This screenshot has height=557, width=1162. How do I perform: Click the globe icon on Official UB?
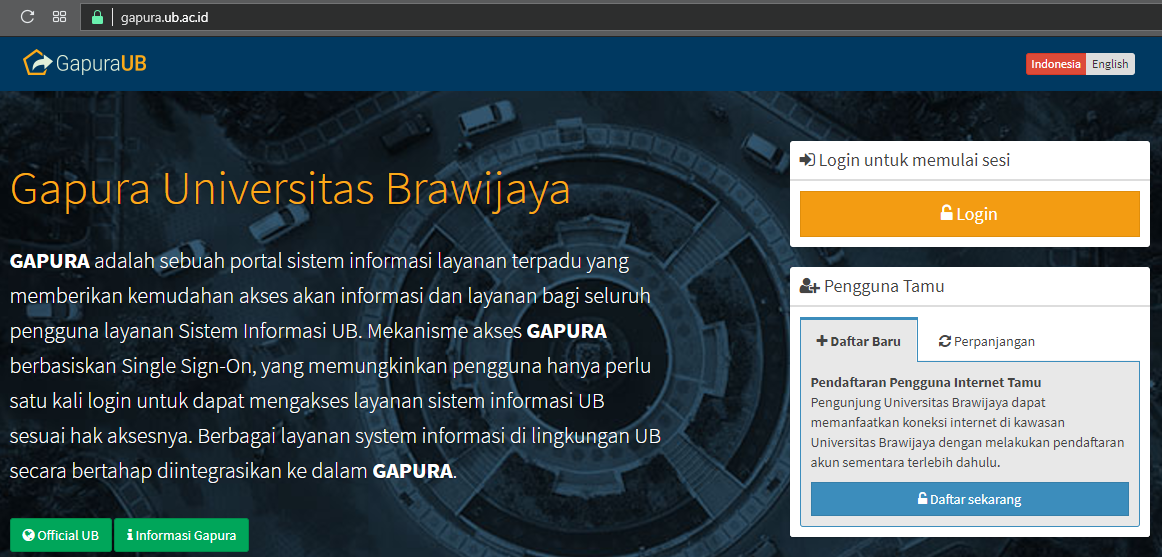click(x=29, y=536)
